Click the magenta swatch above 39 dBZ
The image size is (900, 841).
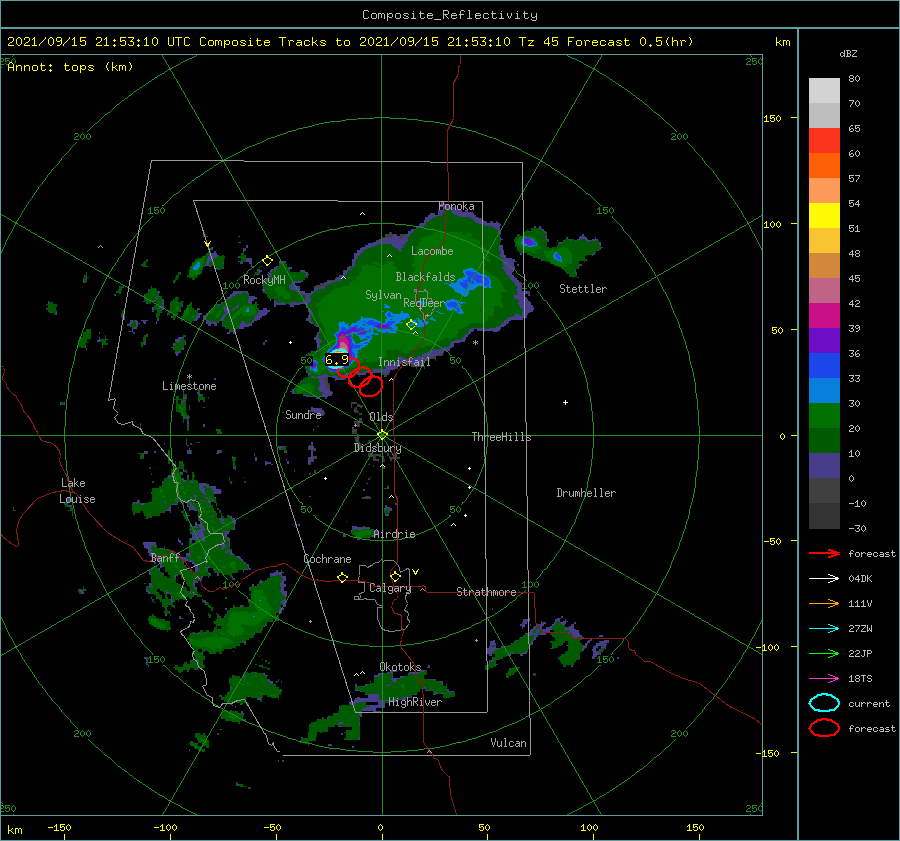(824, 316)
